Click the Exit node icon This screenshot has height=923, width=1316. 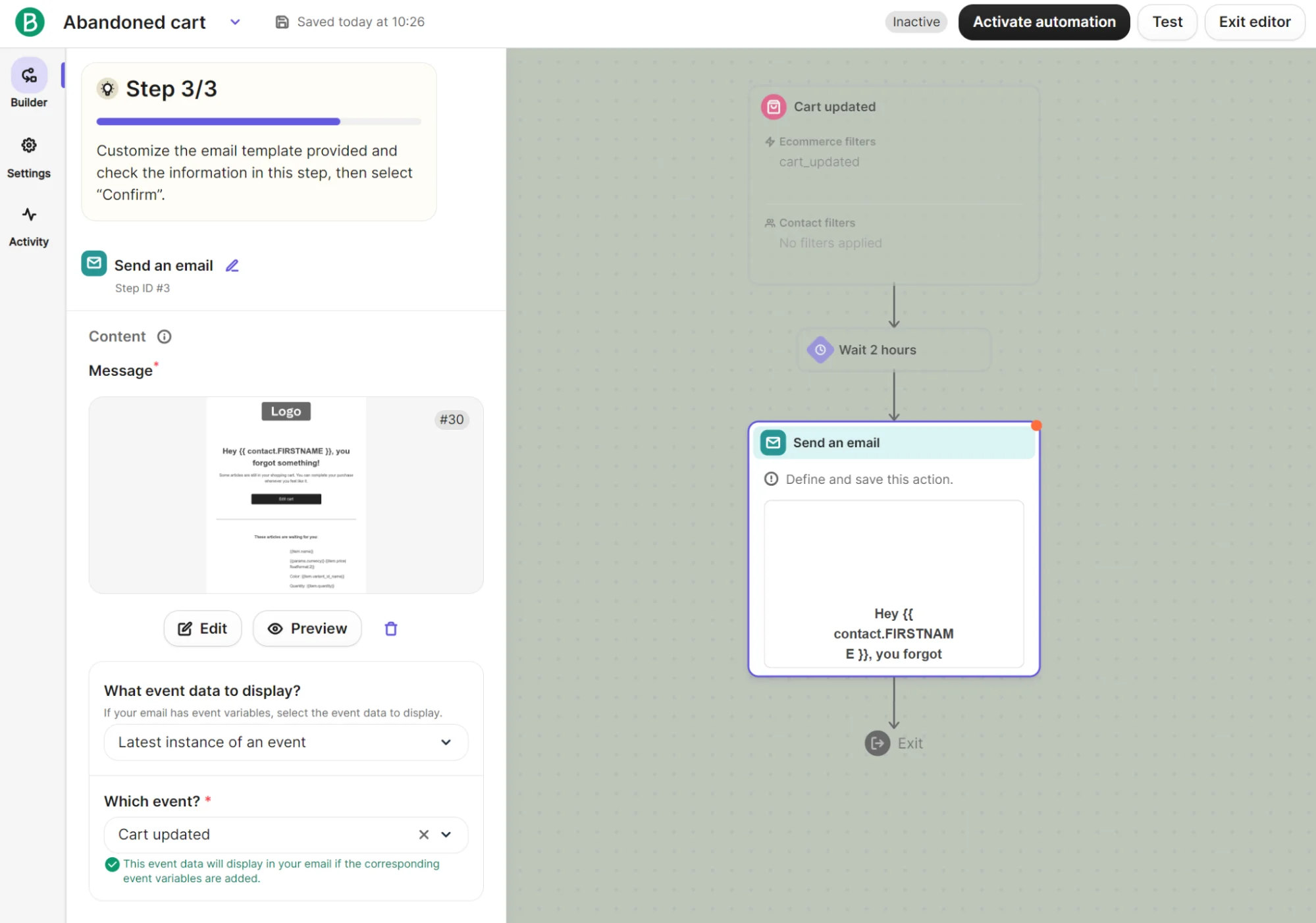[877, 743]
